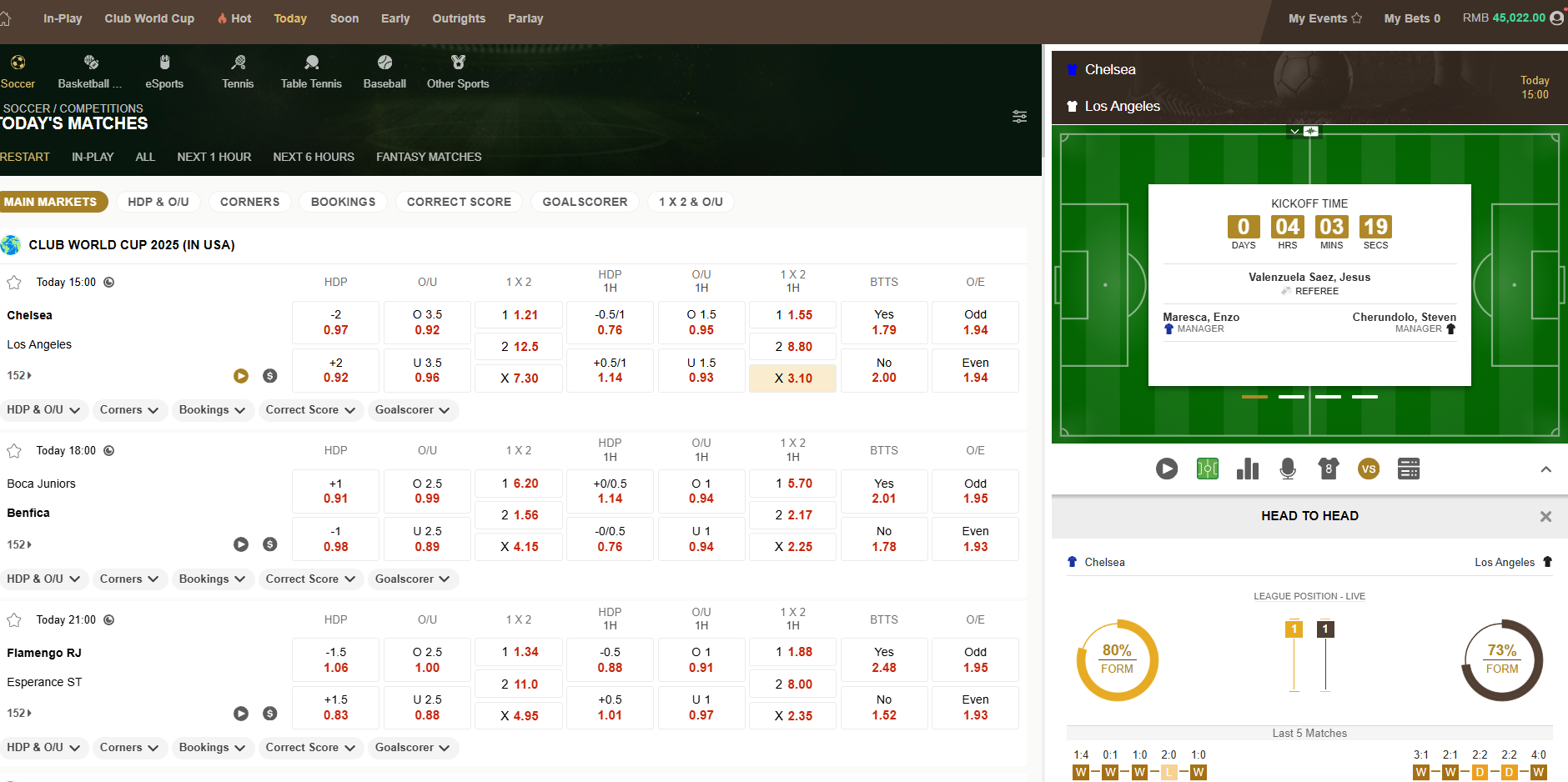
Task: Show the lineups jersey icon
Action: coord(1329,469)
